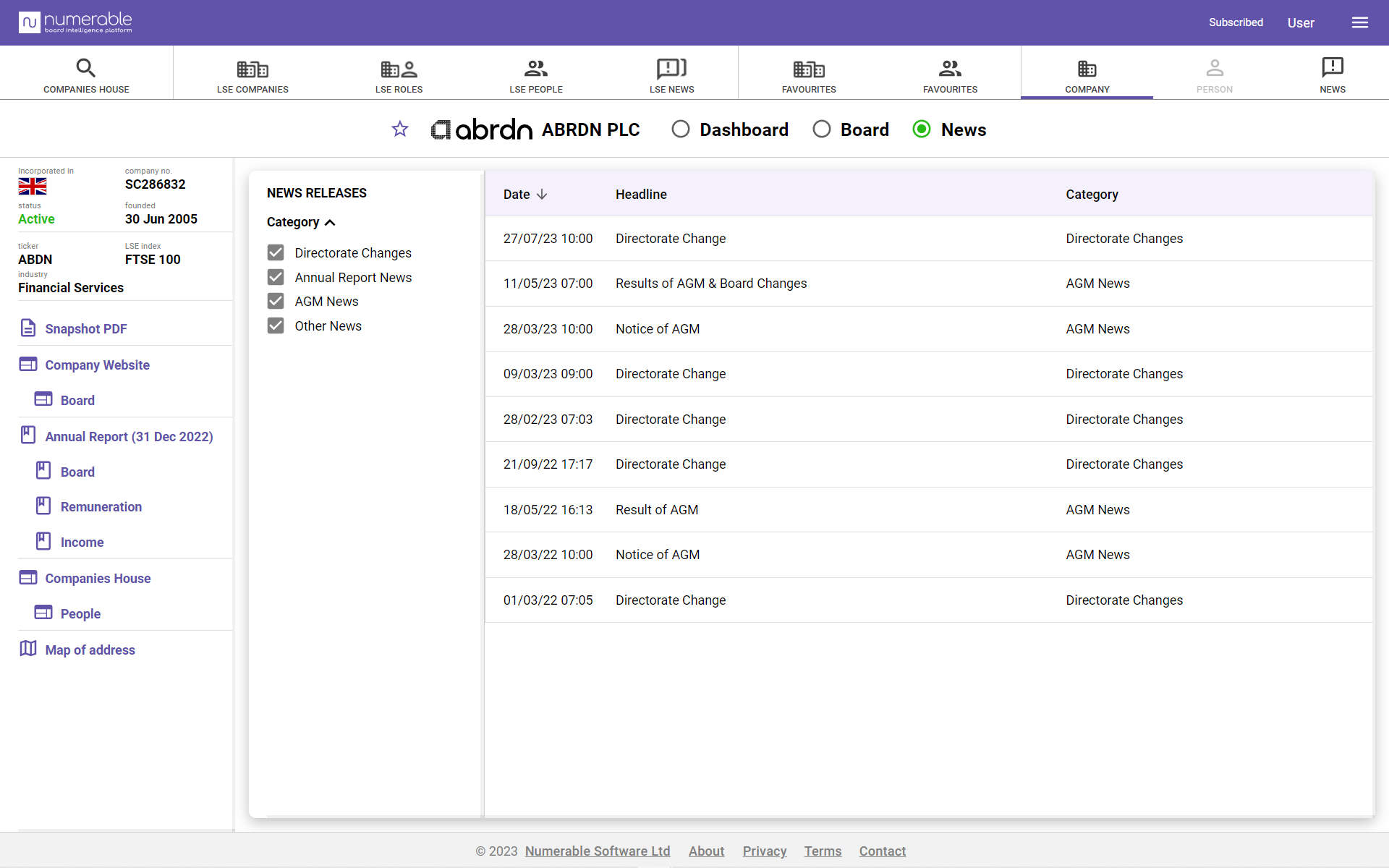Click the Favourites people icon
Viewport: 1389px width, 868px height.
[951, 69]
